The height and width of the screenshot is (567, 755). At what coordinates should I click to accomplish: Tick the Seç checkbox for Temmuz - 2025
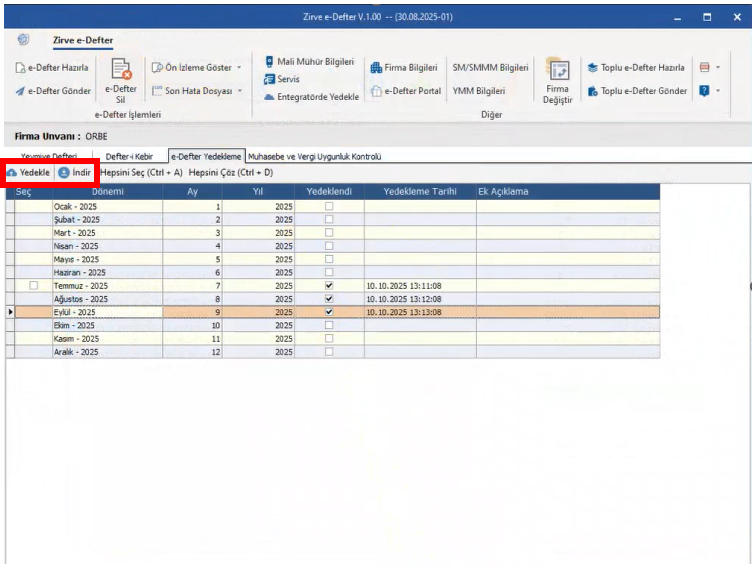click(x=33, y=286)
